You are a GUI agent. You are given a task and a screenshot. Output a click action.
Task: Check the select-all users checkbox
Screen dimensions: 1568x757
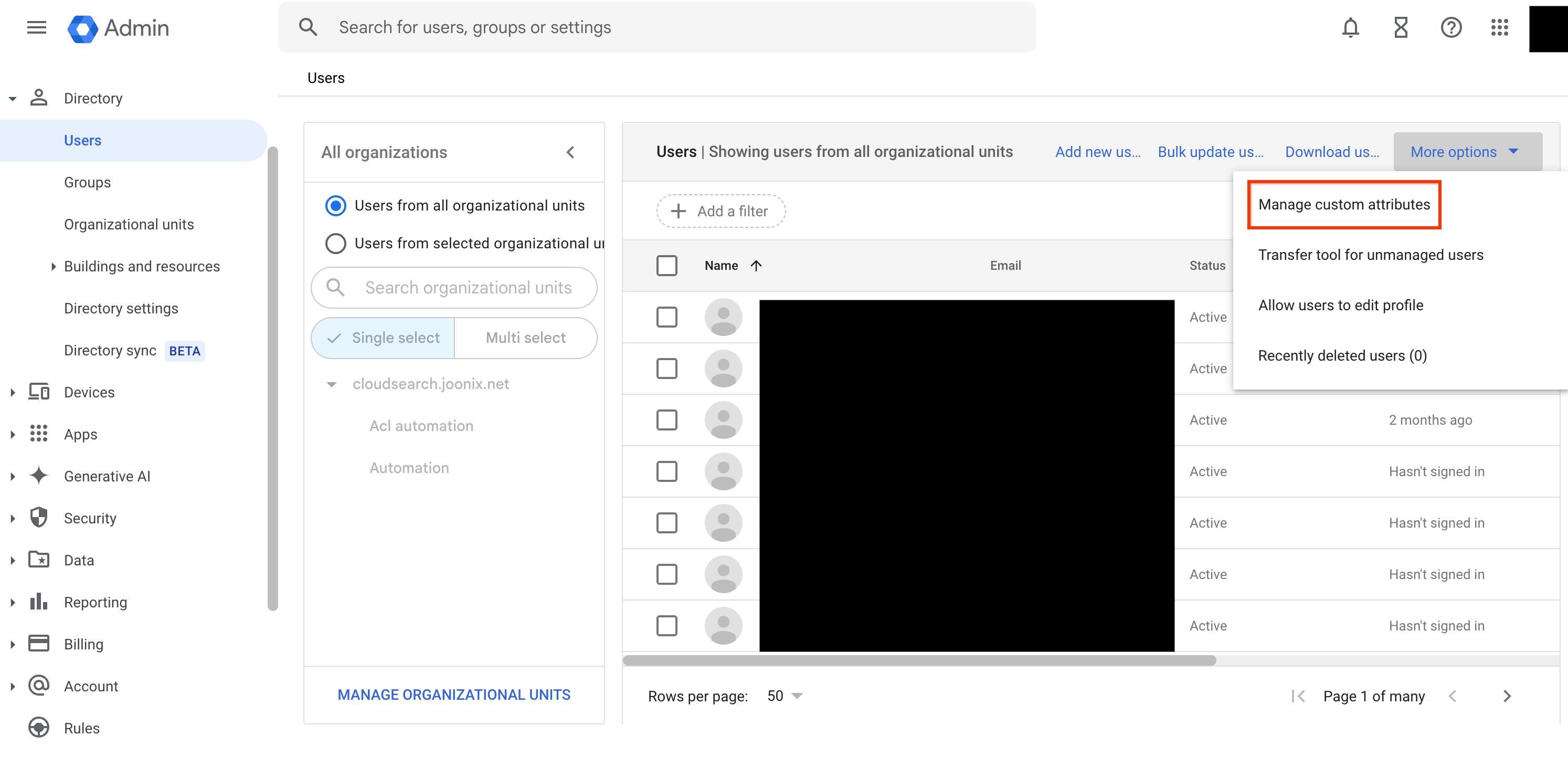click(667, 266)
